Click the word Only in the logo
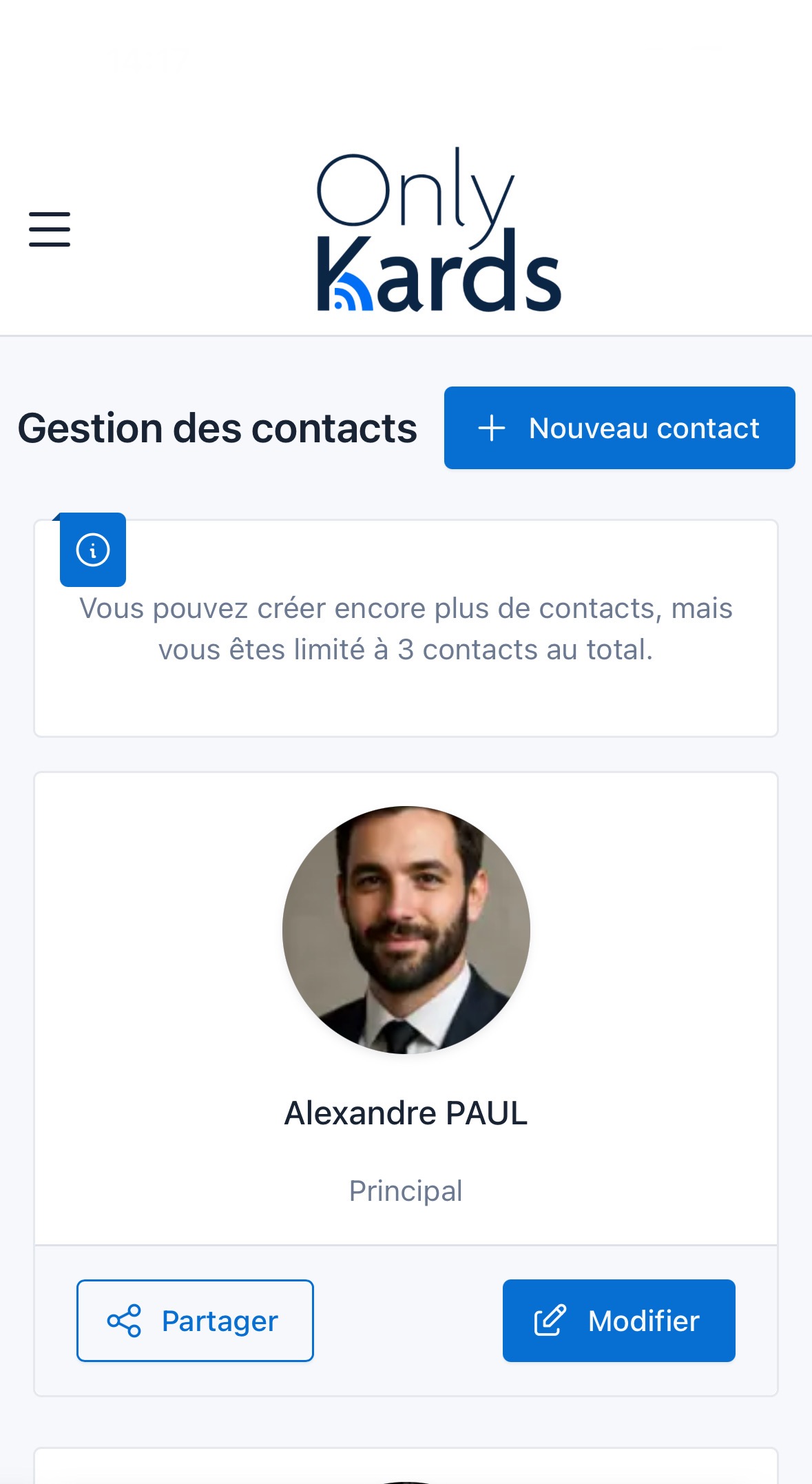812x1484 pixels. tap(413, 191)
